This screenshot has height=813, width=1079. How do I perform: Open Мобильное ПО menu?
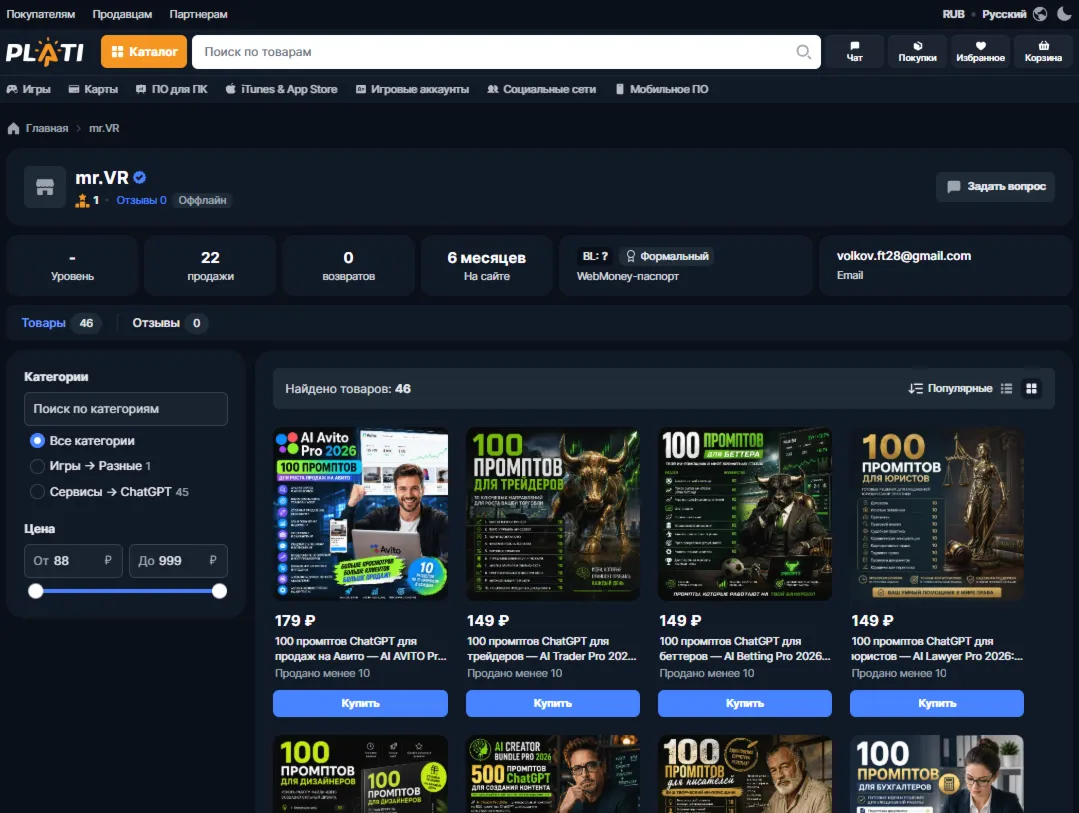click(661, 89)
